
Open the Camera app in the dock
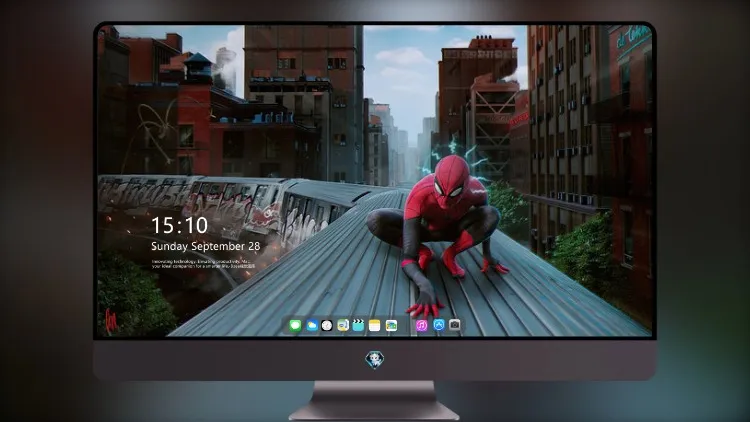click(454, 325)
